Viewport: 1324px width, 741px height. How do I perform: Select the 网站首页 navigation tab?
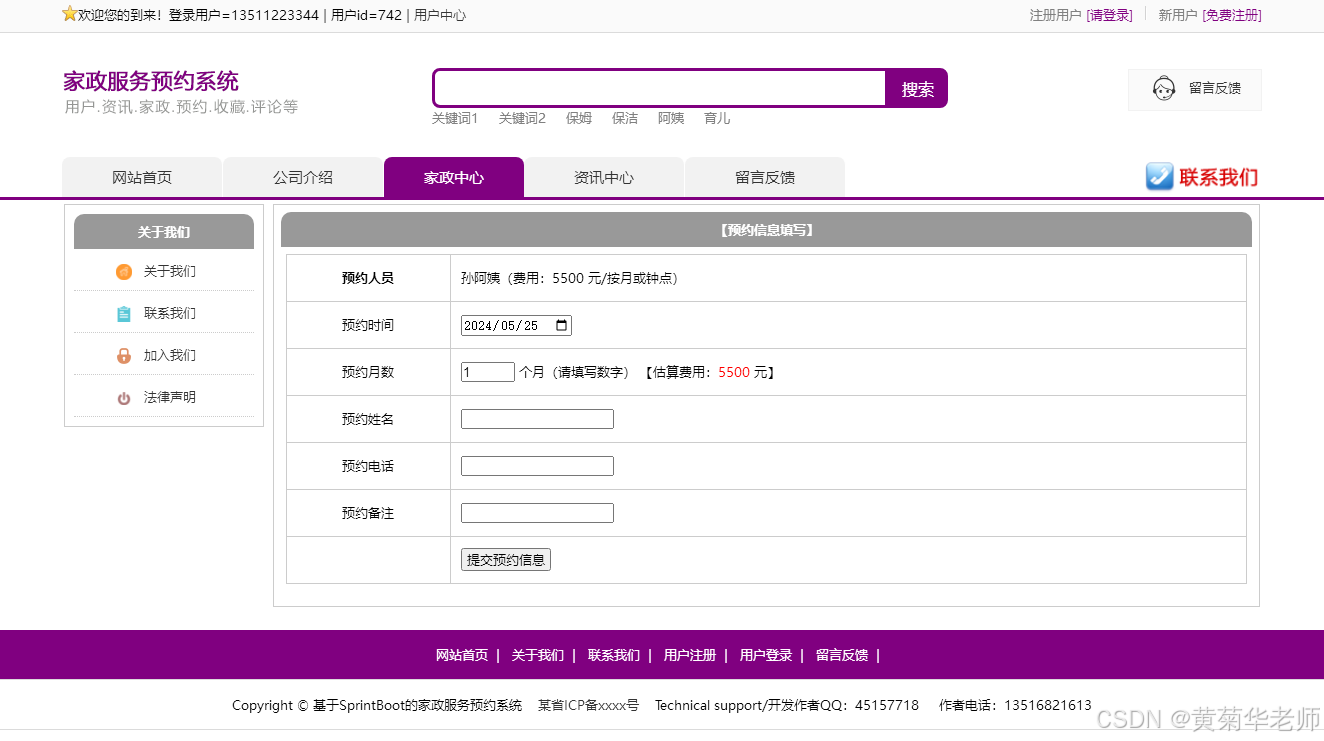click(141, 177)
